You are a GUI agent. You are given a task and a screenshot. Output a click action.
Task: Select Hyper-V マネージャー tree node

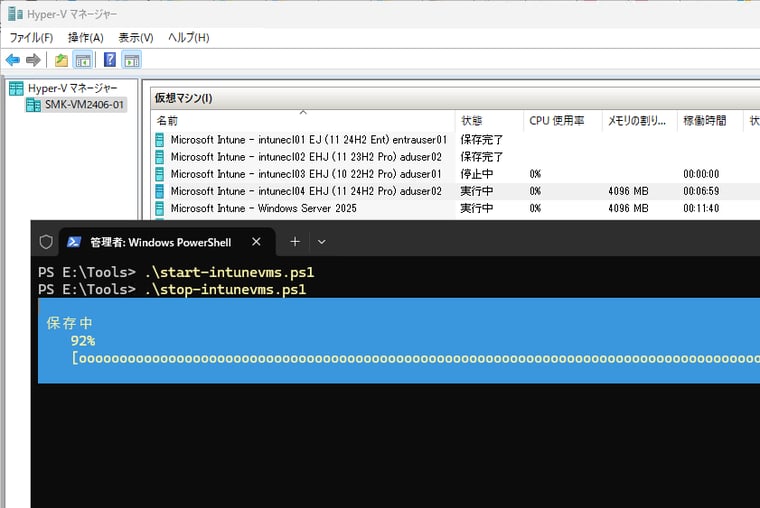tap(72, 88)
